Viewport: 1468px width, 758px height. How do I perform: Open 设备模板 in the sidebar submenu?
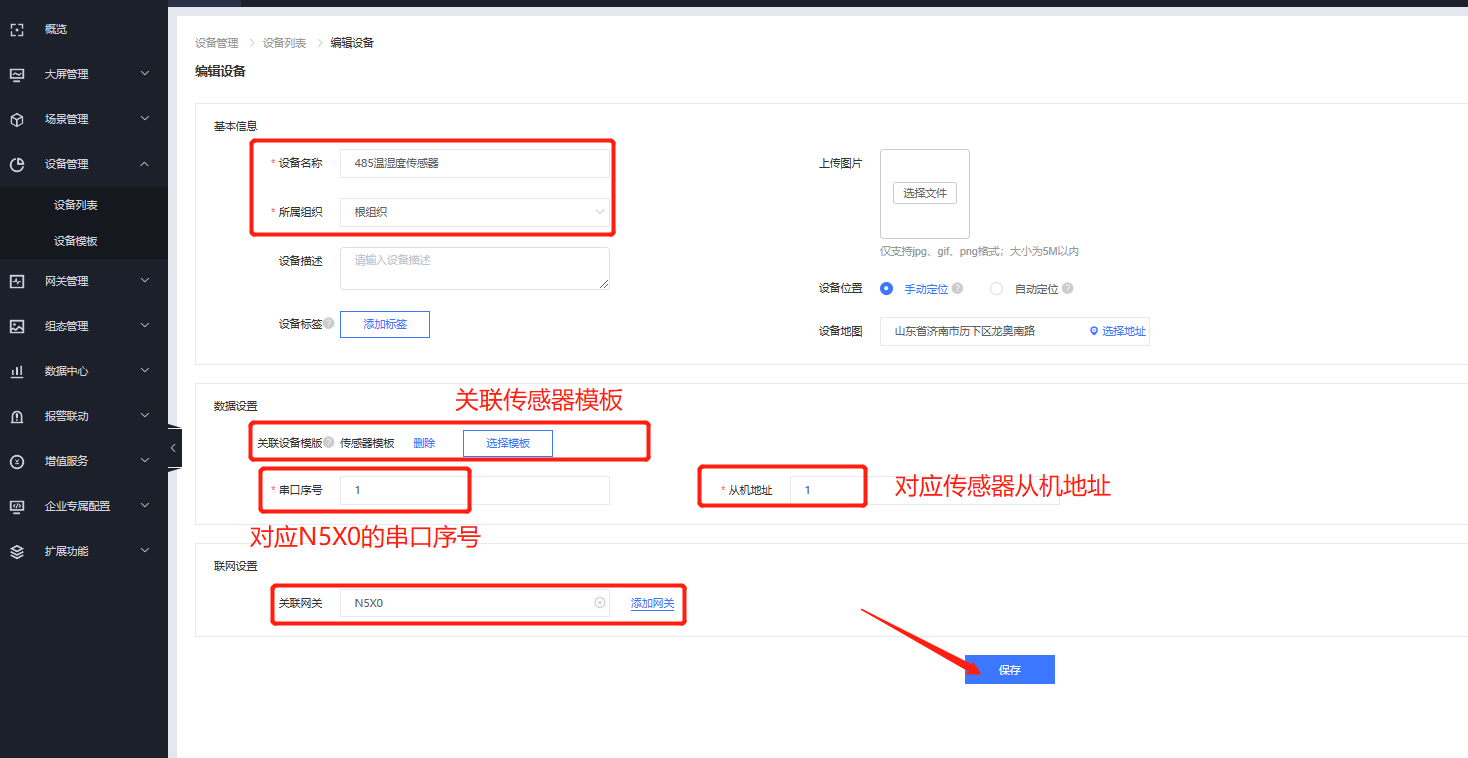click(x=76, y=241)
